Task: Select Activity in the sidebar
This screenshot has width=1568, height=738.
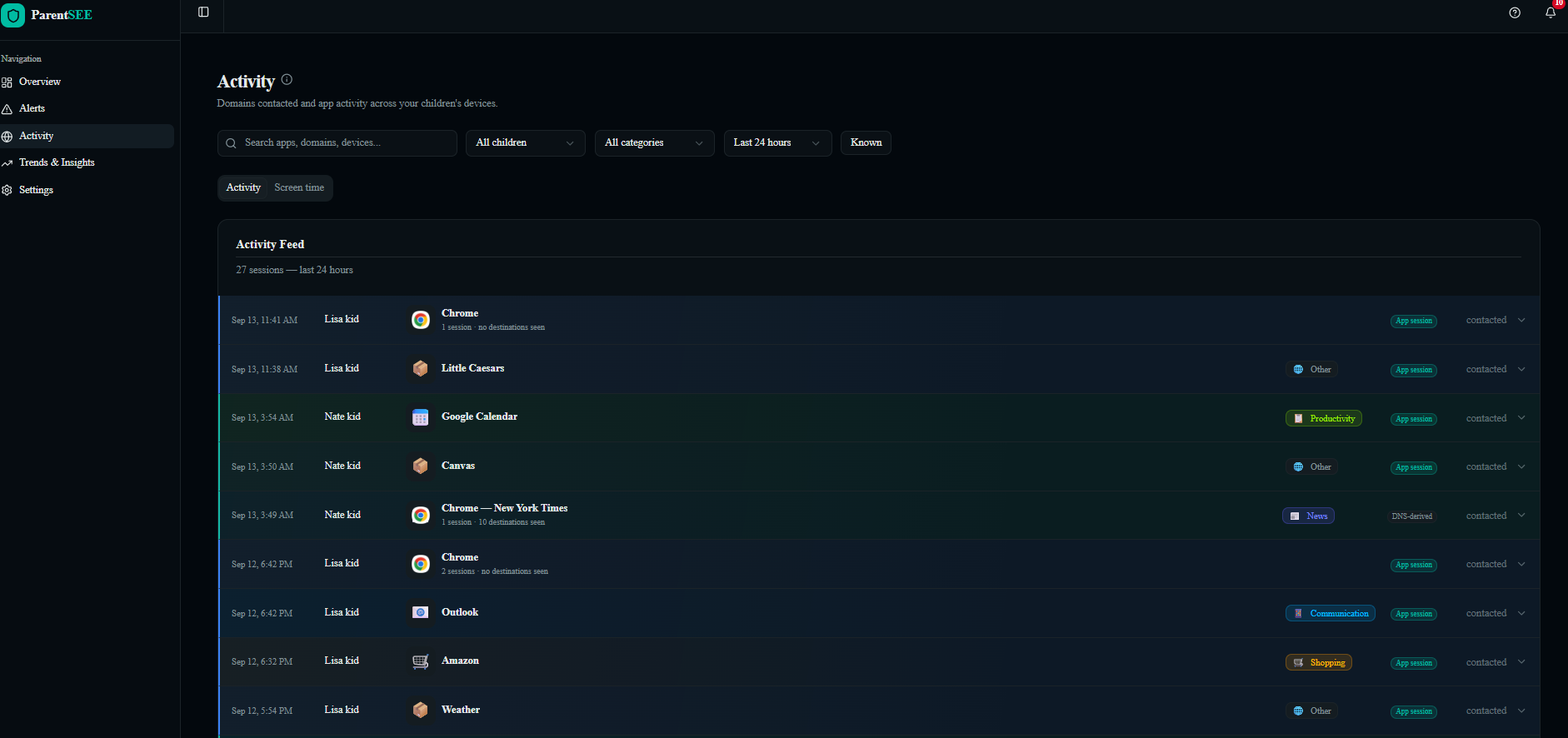Action: [87, 136]
